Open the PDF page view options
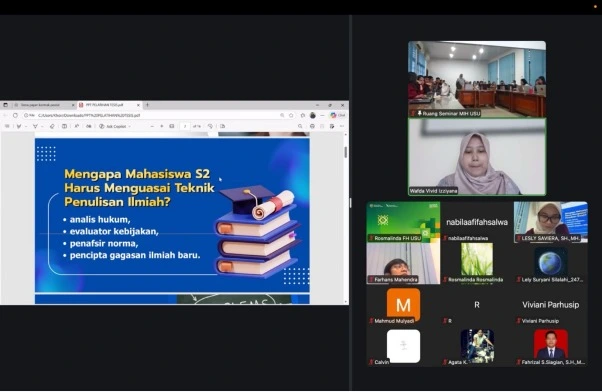 [x=223, y=126]
